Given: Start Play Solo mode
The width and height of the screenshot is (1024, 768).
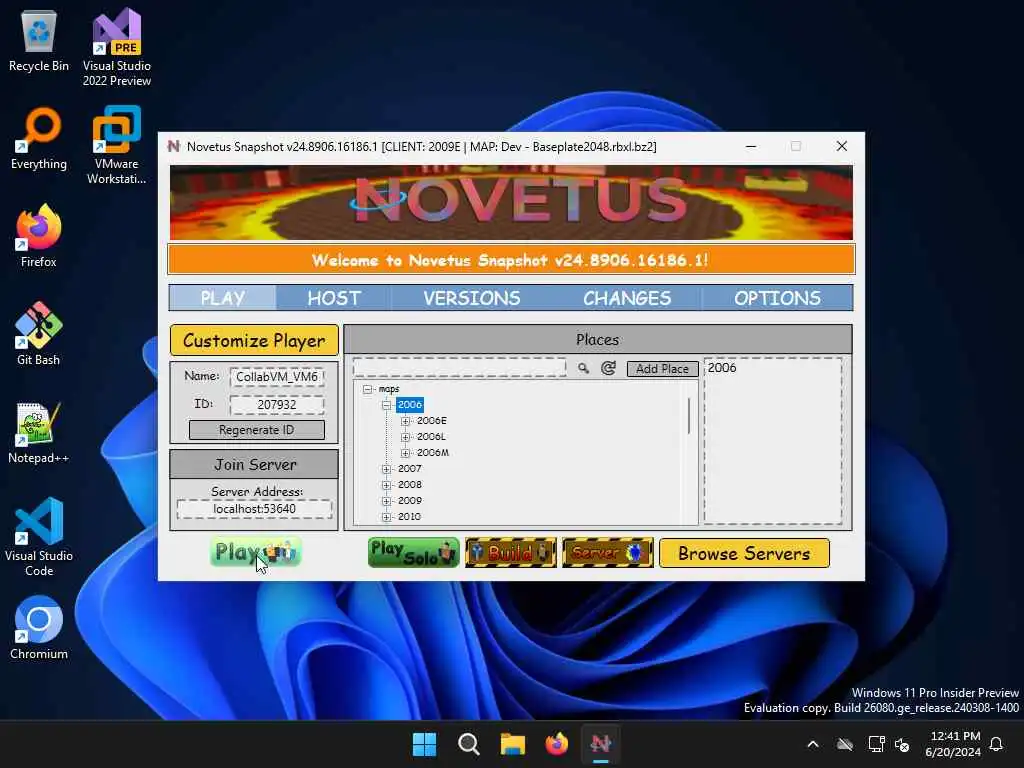Looking at the screenshot, I should pos(413,552).
